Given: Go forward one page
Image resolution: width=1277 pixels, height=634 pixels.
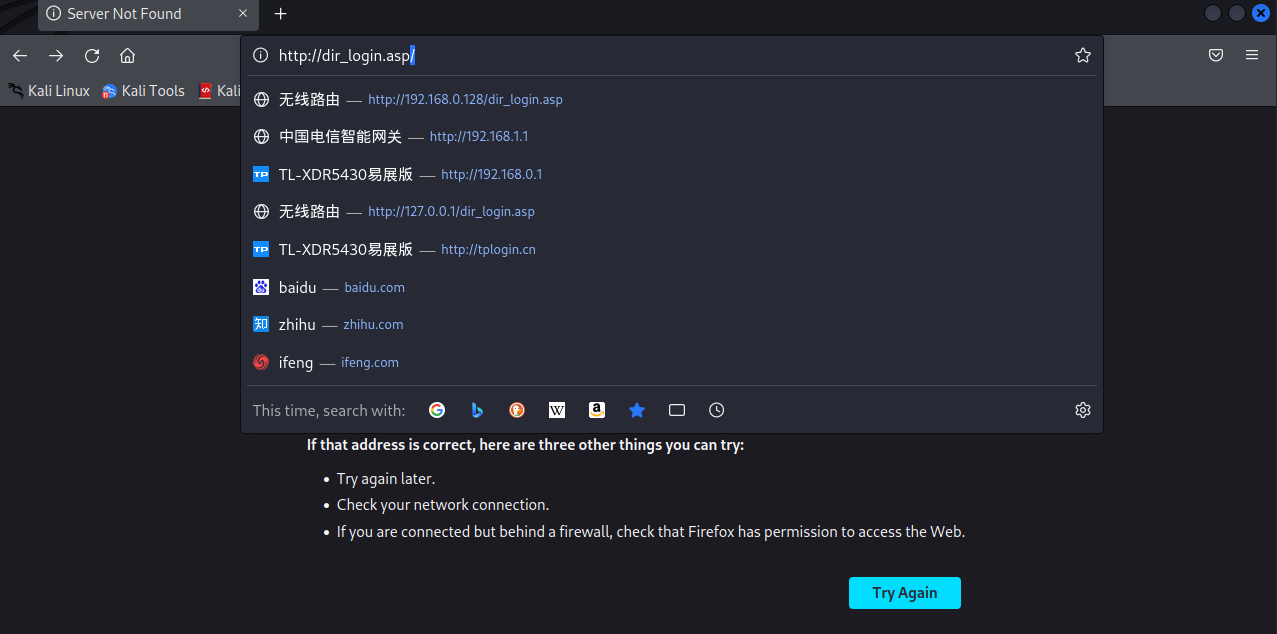Looking at the screenshot, I should (x=56, y=56).
